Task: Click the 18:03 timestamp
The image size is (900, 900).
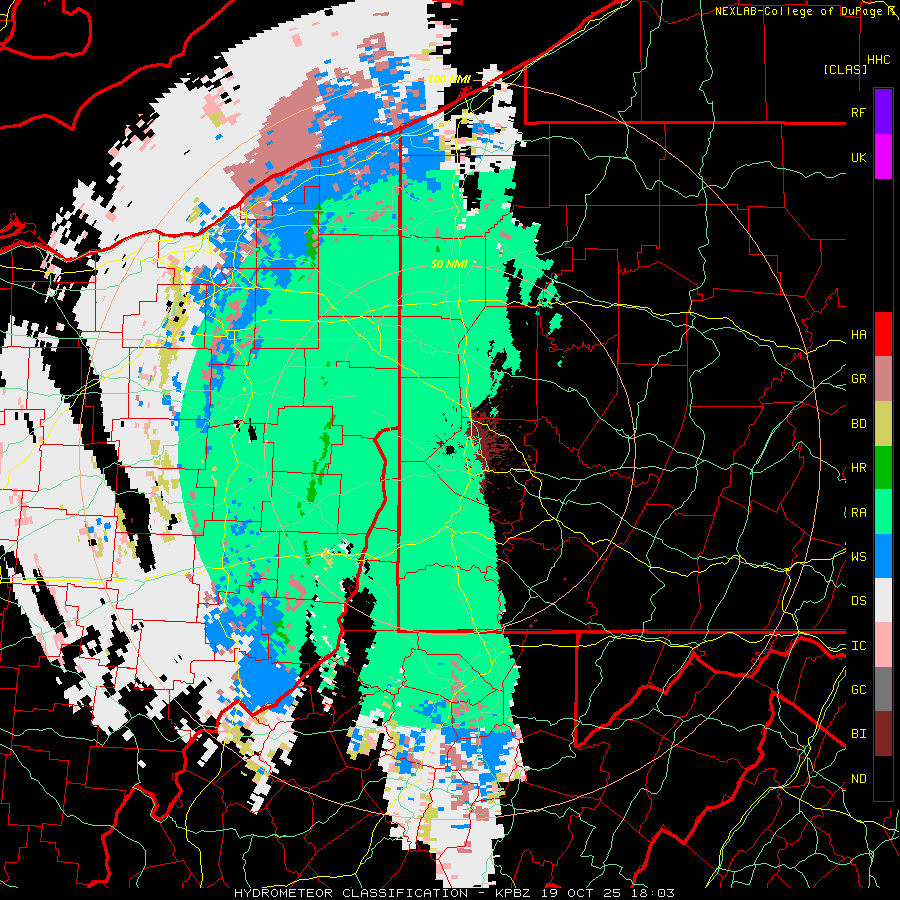Action: [x=654, y=893]
